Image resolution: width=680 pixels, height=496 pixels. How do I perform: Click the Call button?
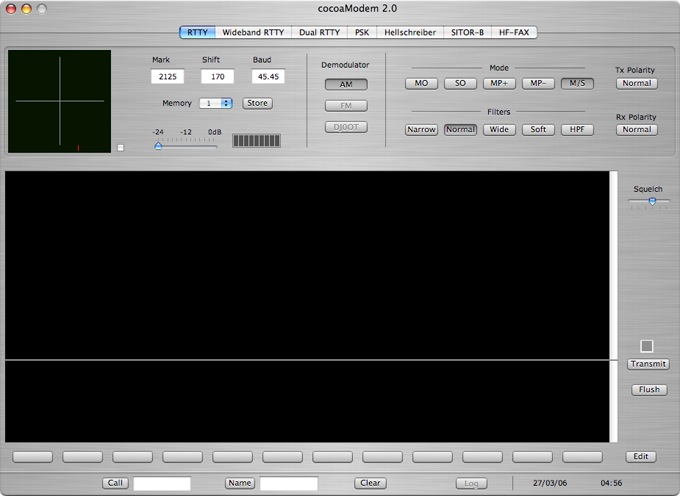tap(115, 483)
